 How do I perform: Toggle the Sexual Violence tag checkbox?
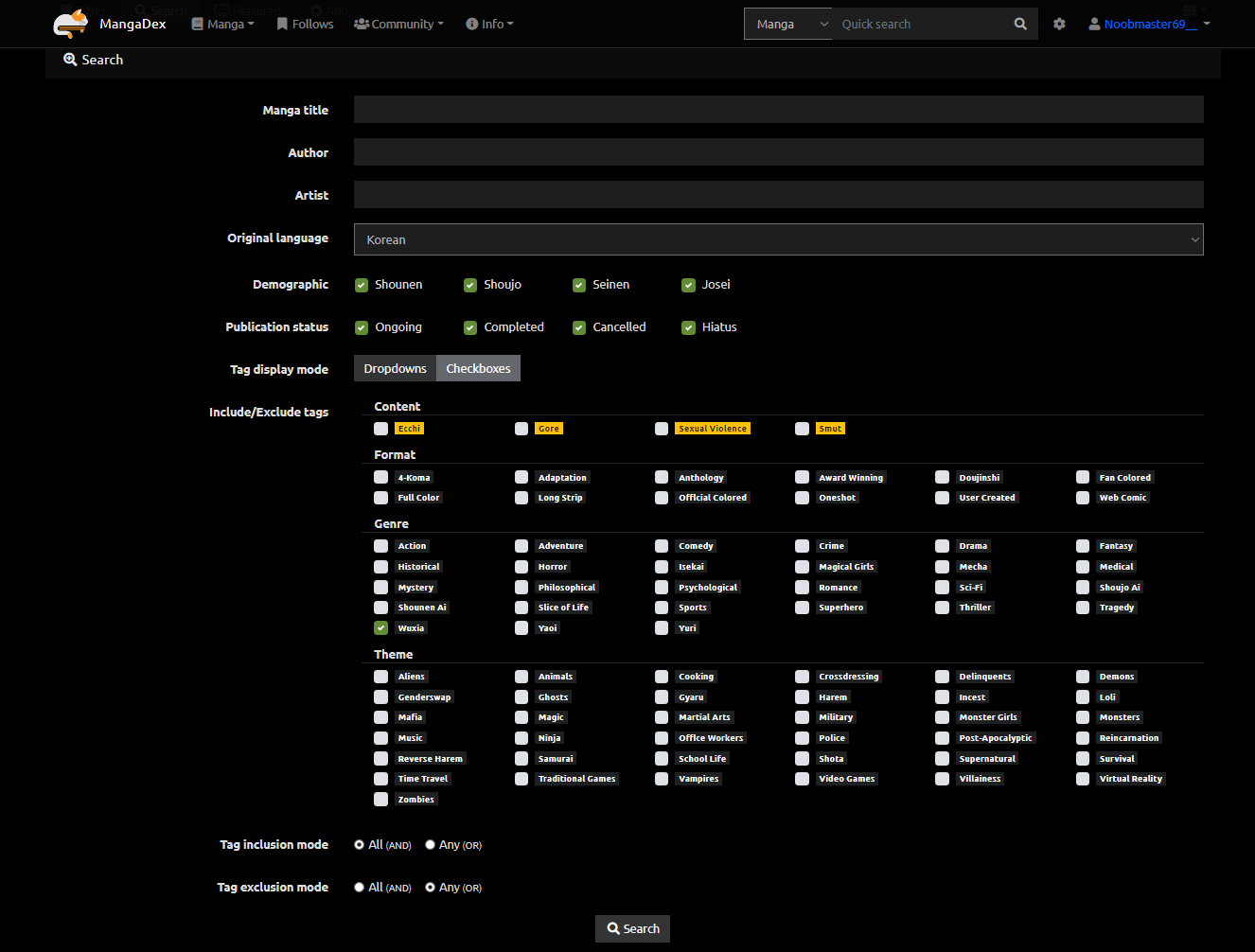[x=662, y=429]
